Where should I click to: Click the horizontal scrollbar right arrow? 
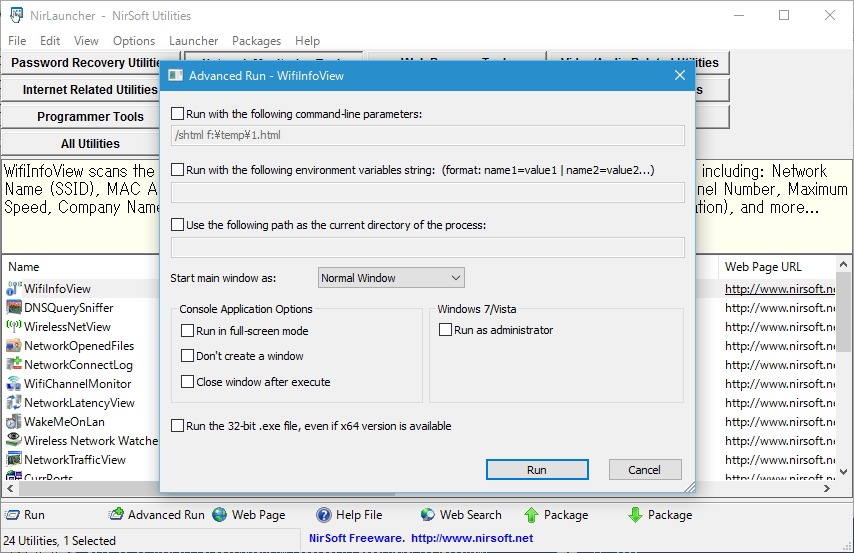pos(827,489)
